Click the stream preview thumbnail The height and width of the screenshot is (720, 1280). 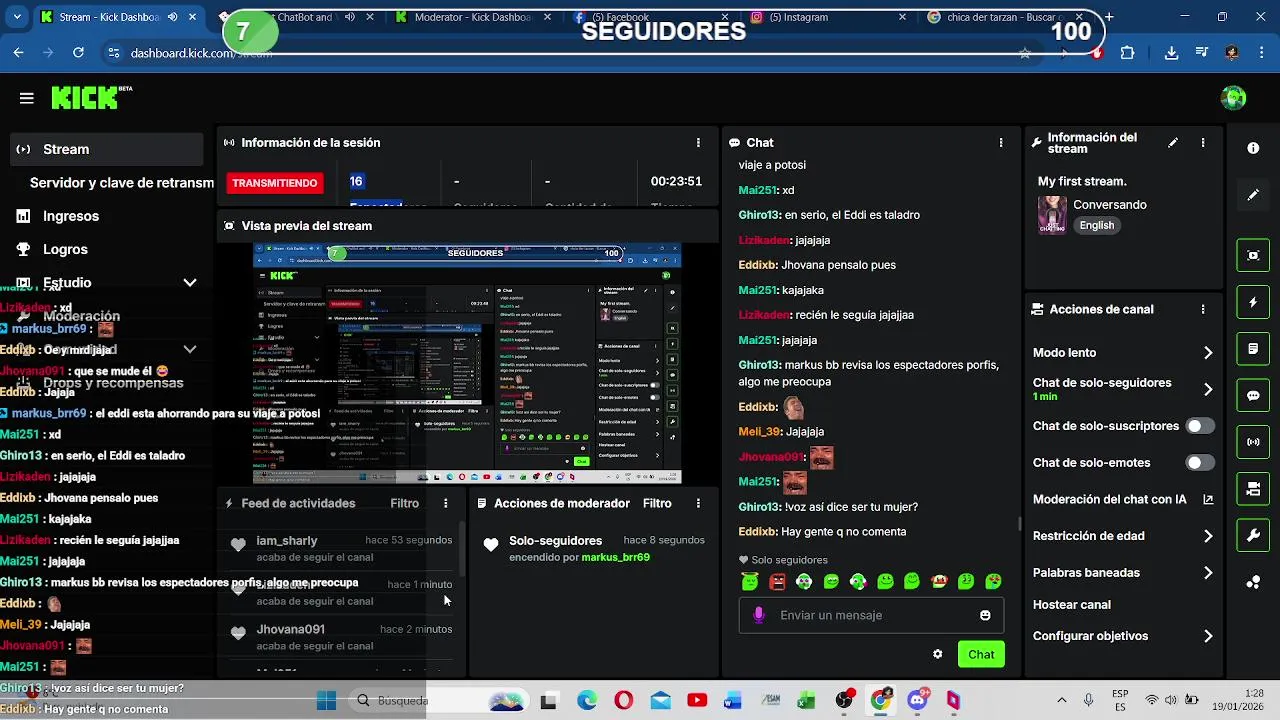coord(467,364)
